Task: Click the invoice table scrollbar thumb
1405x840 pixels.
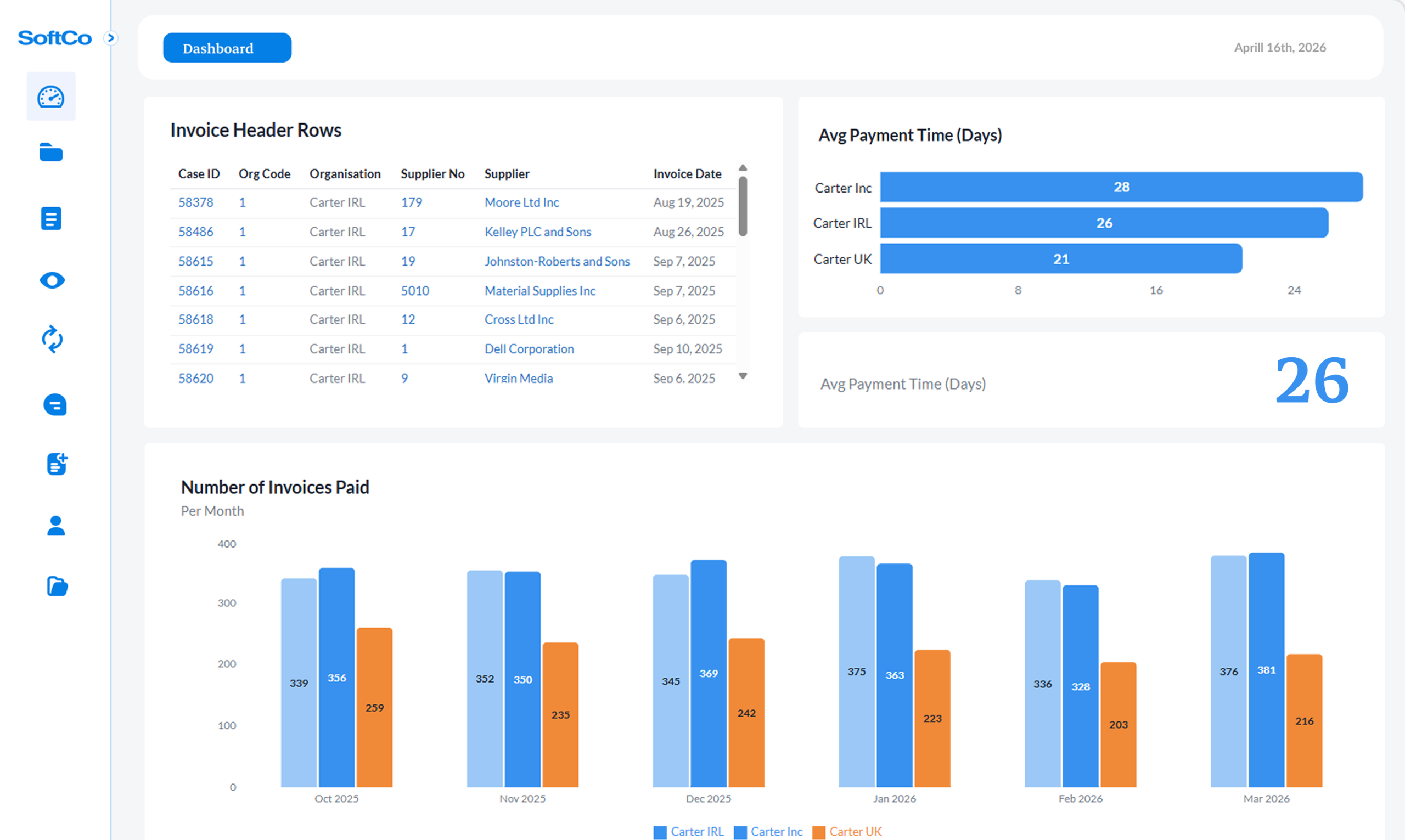Action: pyautogui.click(x=743, y=207)
